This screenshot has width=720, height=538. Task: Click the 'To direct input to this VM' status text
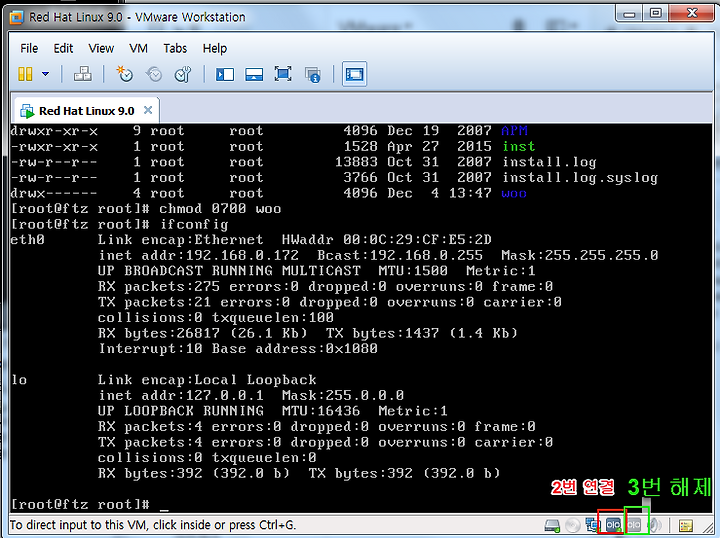pos(153,525)
